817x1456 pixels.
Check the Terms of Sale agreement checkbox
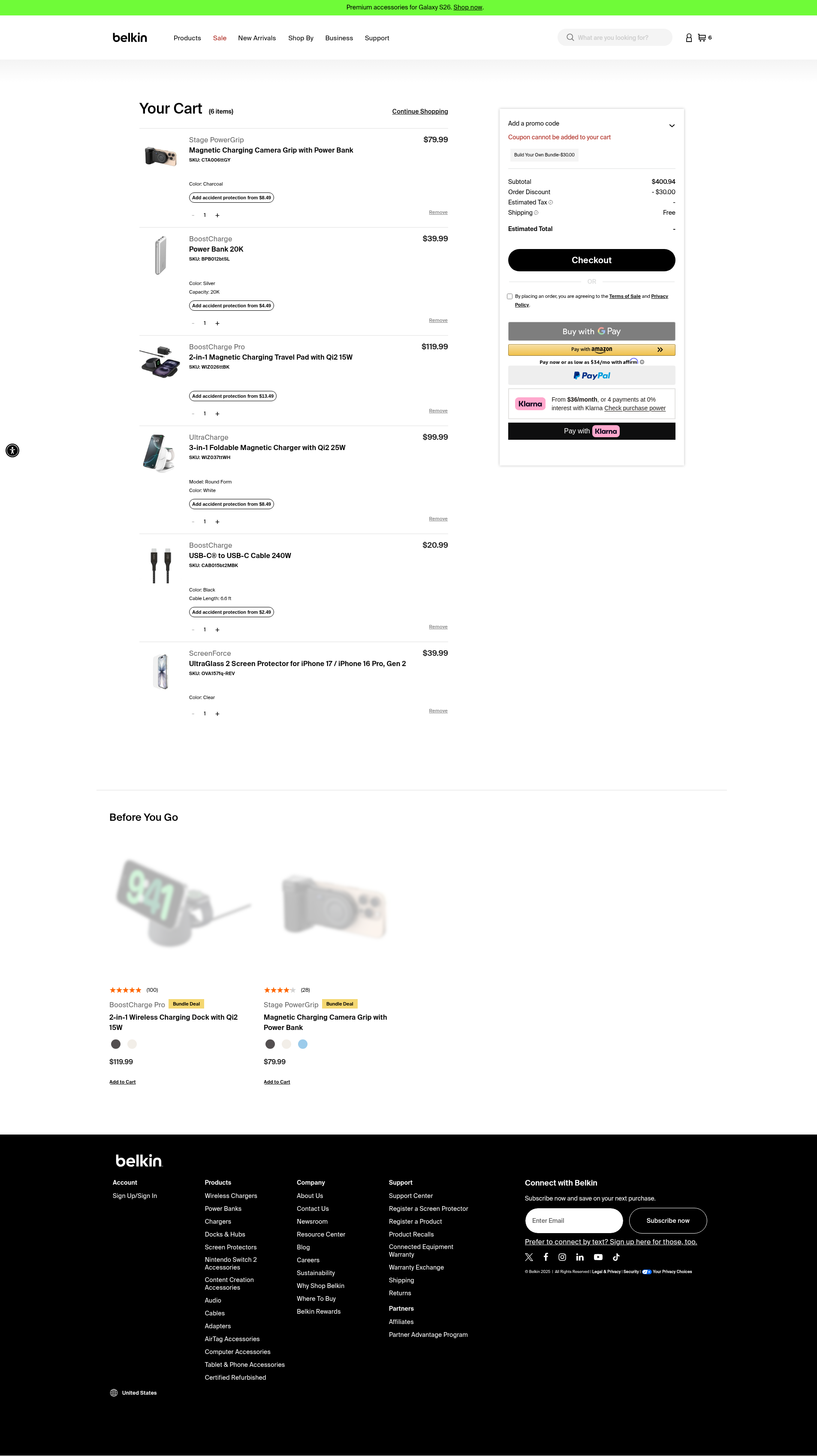(509, 296)
